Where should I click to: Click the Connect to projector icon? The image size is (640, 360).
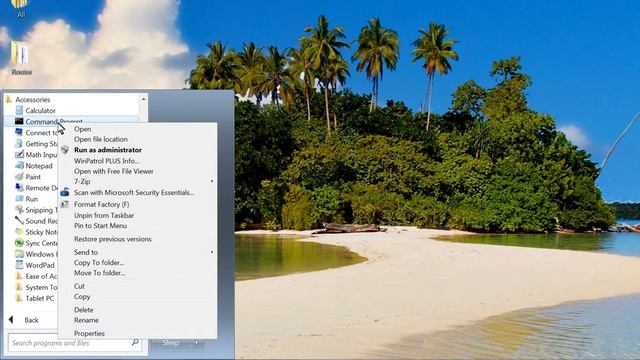pyautogui.click(x=19, y=132)
